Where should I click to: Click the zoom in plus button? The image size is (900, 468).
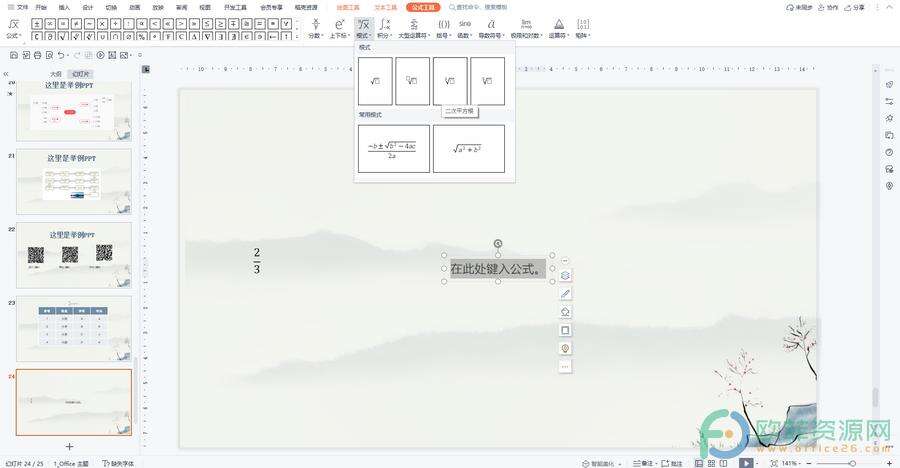coord(889,463)
